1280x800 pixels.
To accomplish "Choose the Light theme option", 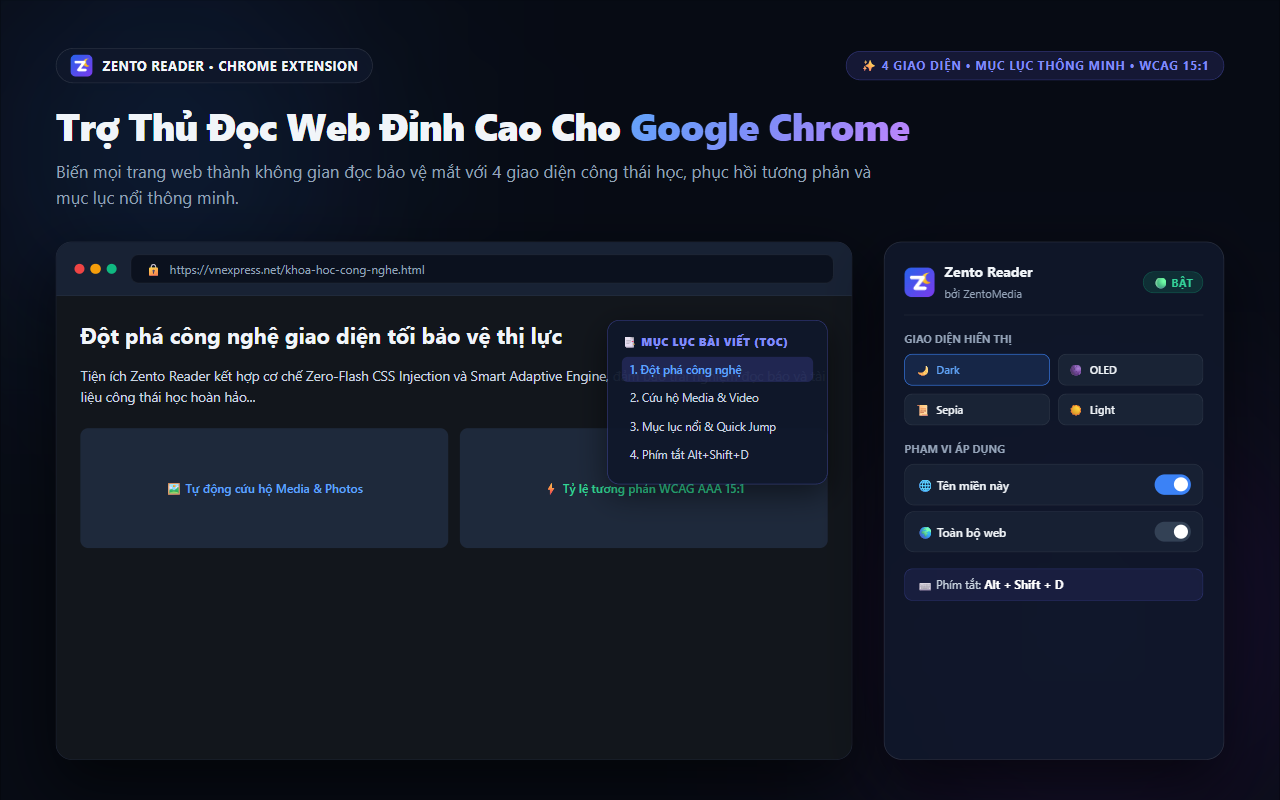I will click(1130, 410).
